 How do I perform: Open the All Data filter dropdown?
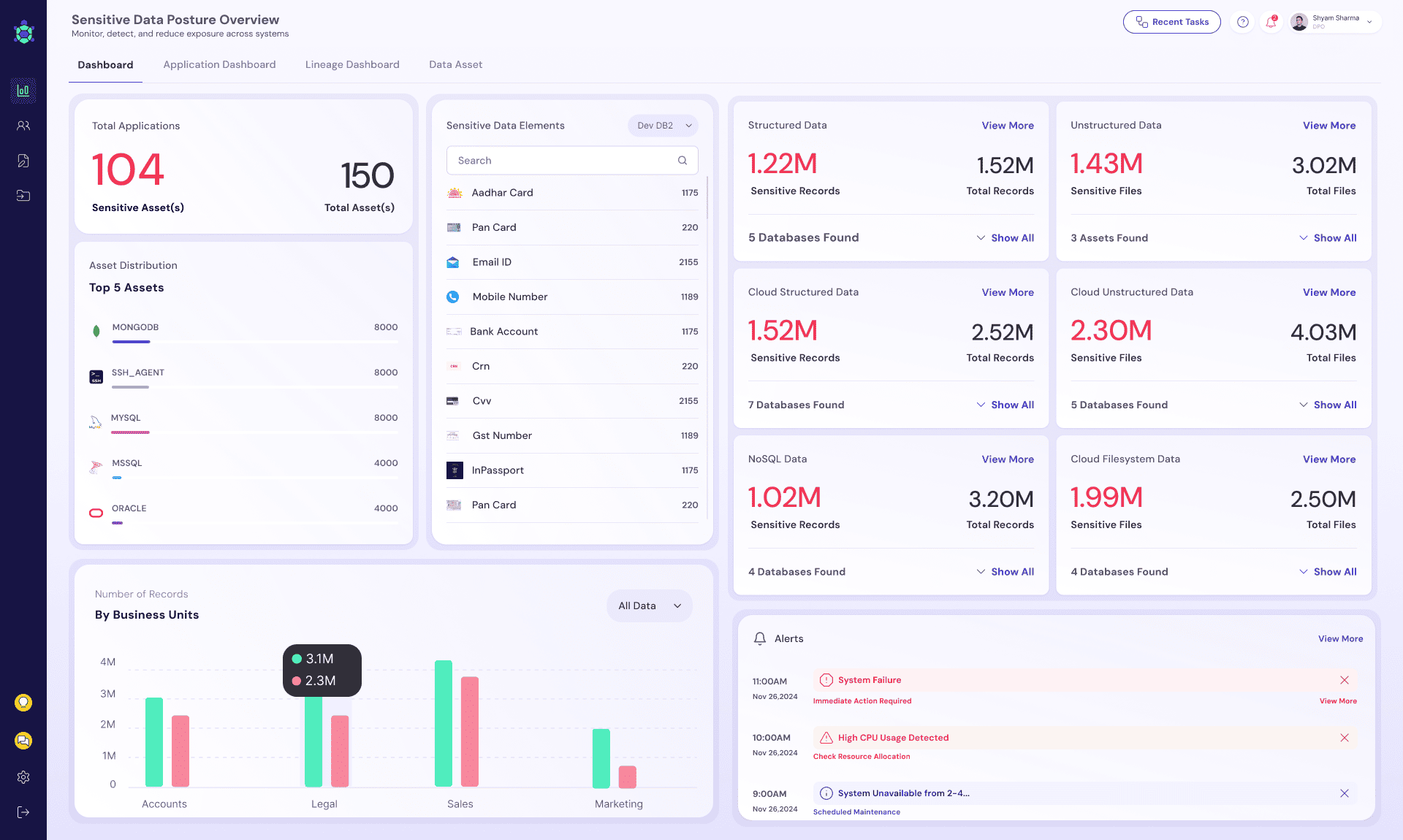(x=649, y=606)
